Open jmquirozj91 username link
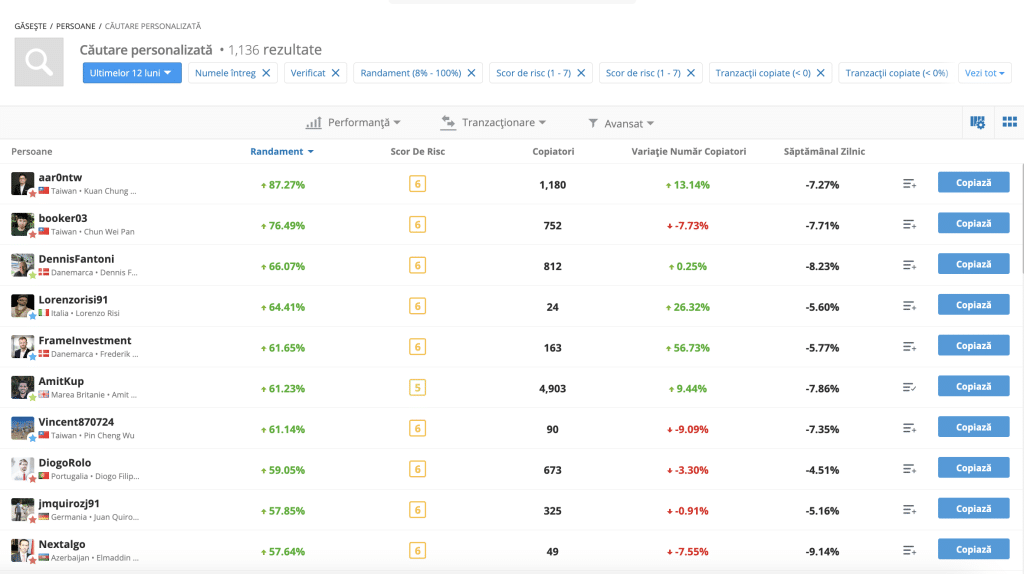The width and height of the screenshot is (1024, 574). (x=69, y=503)
